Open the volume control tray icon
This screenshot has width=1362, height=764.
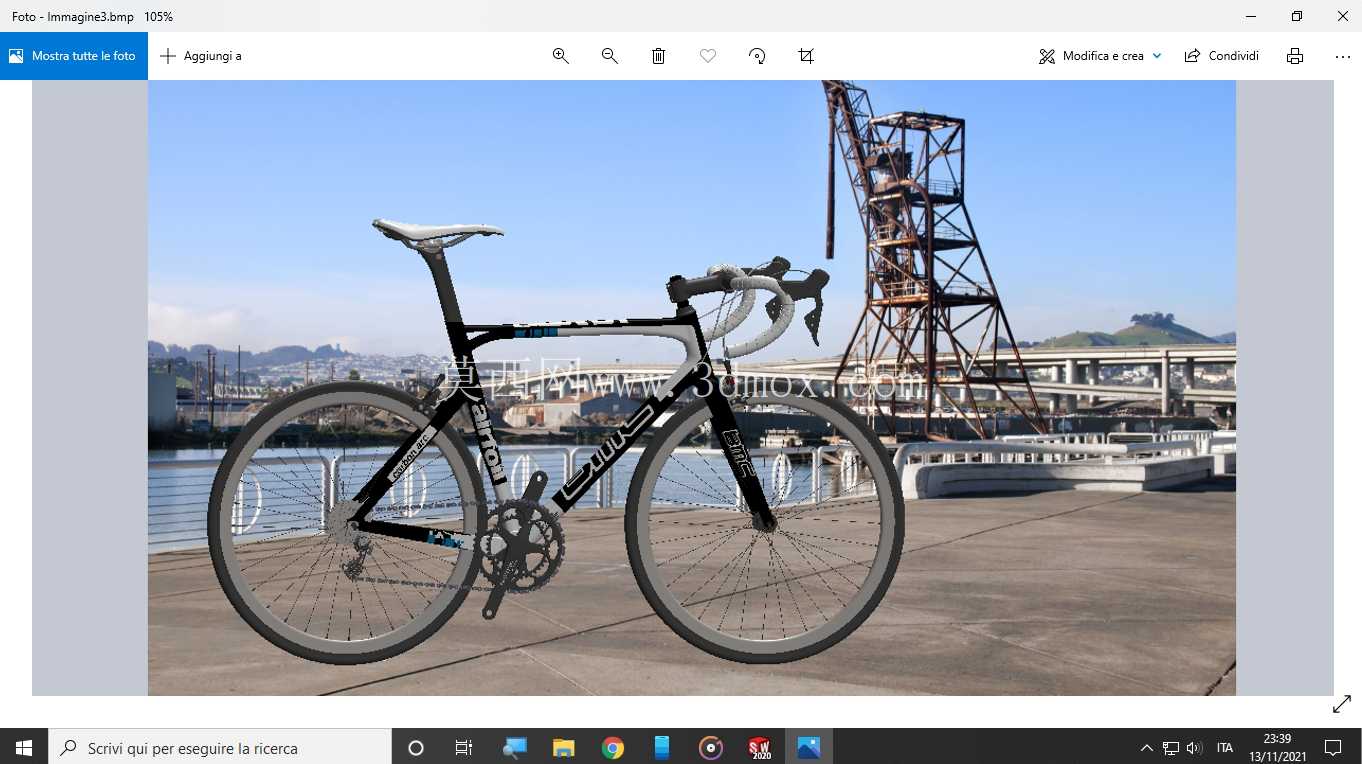coord(1194,748)
